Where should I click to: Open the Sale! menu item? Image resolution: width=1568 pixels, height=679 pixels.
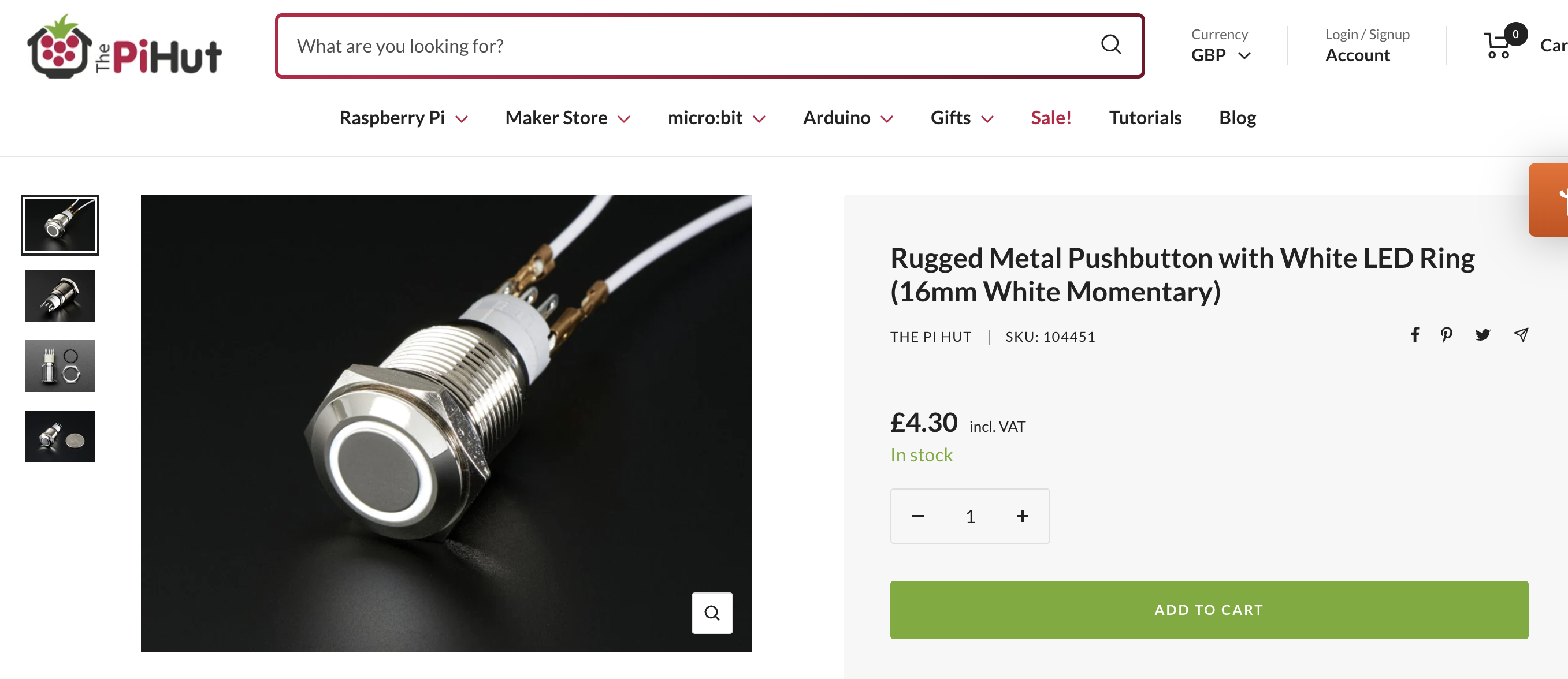point(1050,118)
